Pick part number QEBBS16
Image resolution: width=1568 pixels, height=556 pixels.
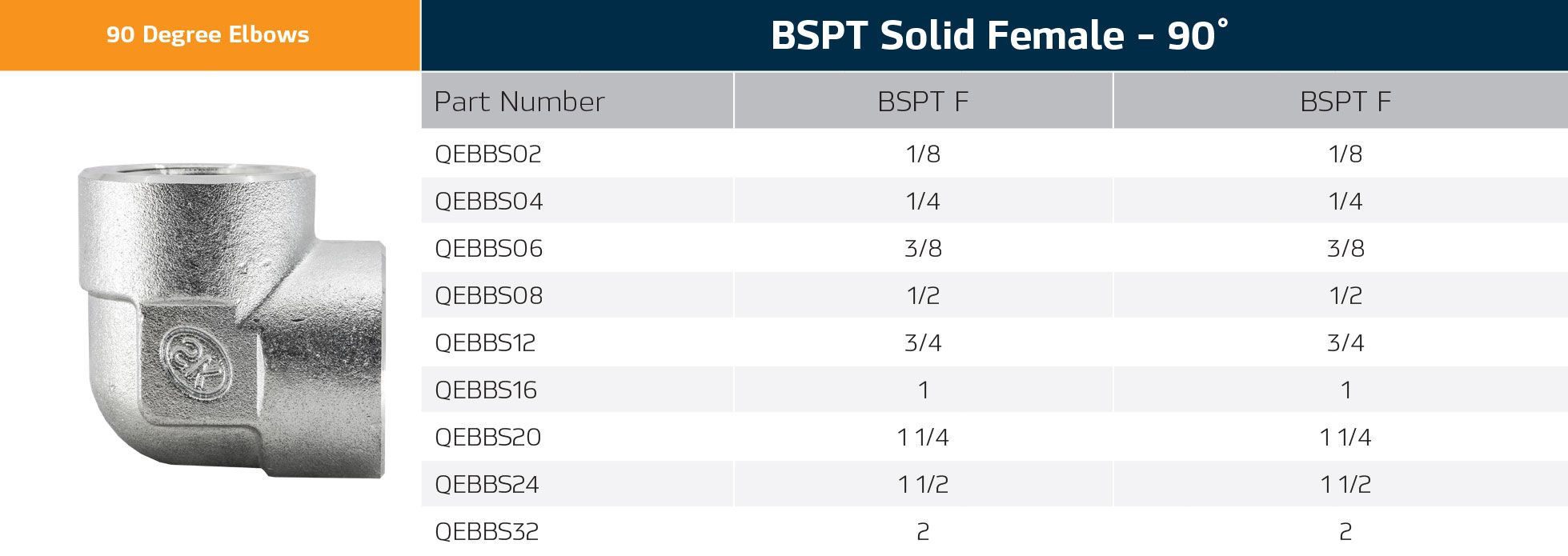pos(486,390)
